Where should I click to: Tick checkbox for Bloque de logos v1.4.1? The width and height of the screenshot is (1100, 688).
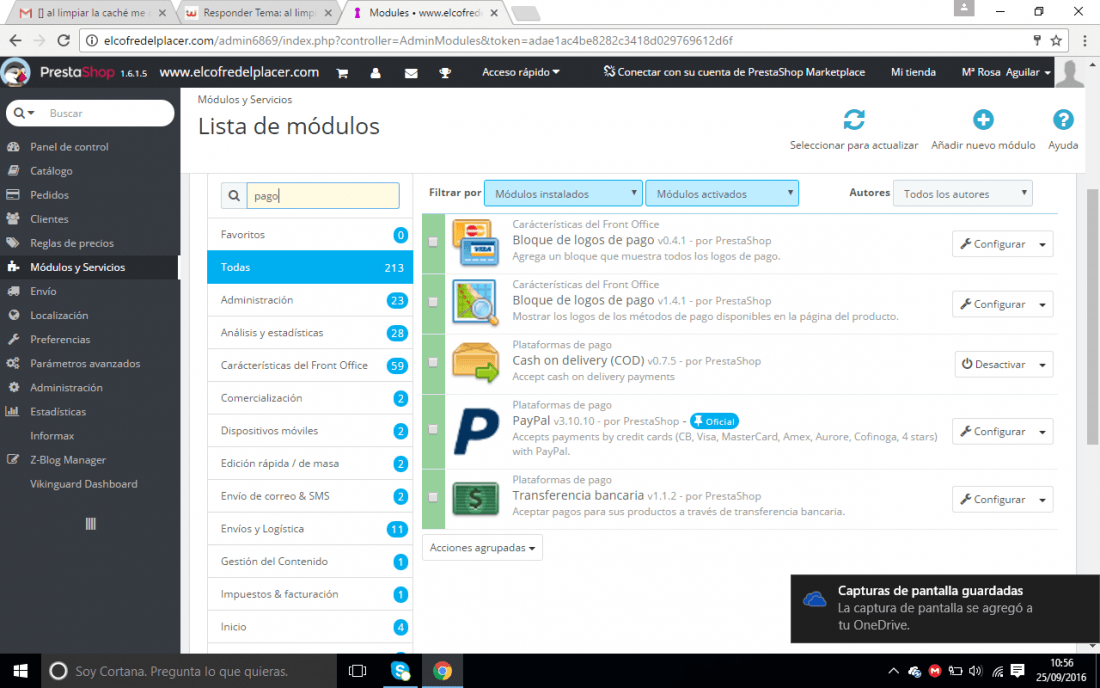point(433,302)
